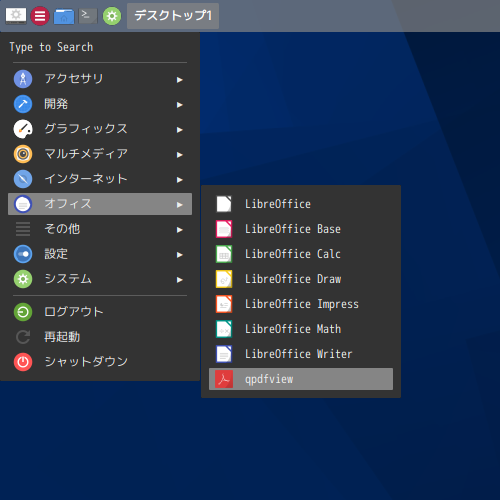Launch the terminal from the panel
The height and width of the screenshot is (500, 500).
click(88, 16)
